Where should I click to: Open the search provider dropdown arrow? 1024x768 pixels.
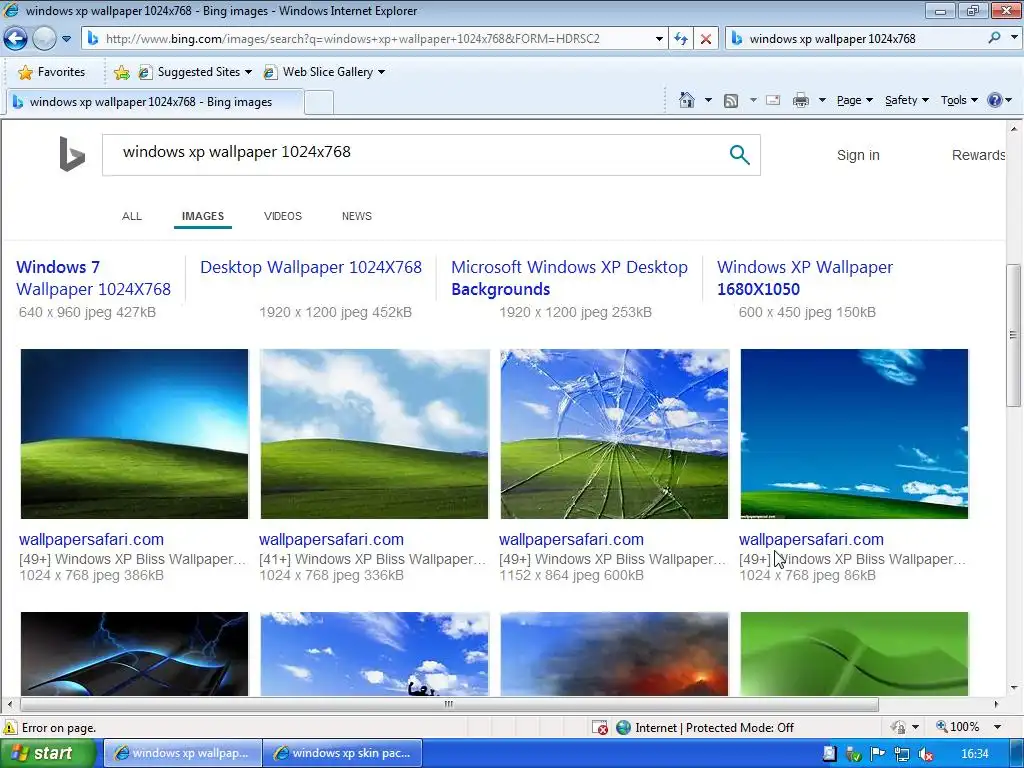coord(1014,38)
